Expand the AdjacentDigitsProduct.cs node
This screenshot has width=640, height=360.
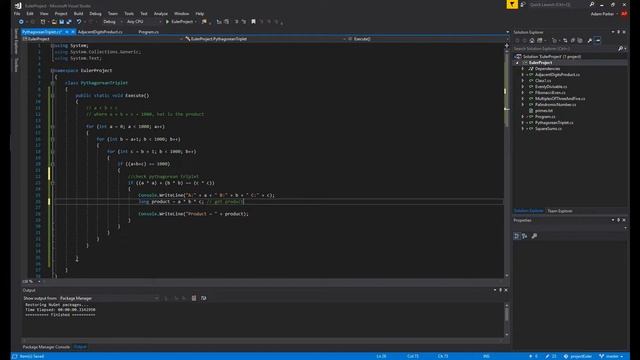click(523, 75)
